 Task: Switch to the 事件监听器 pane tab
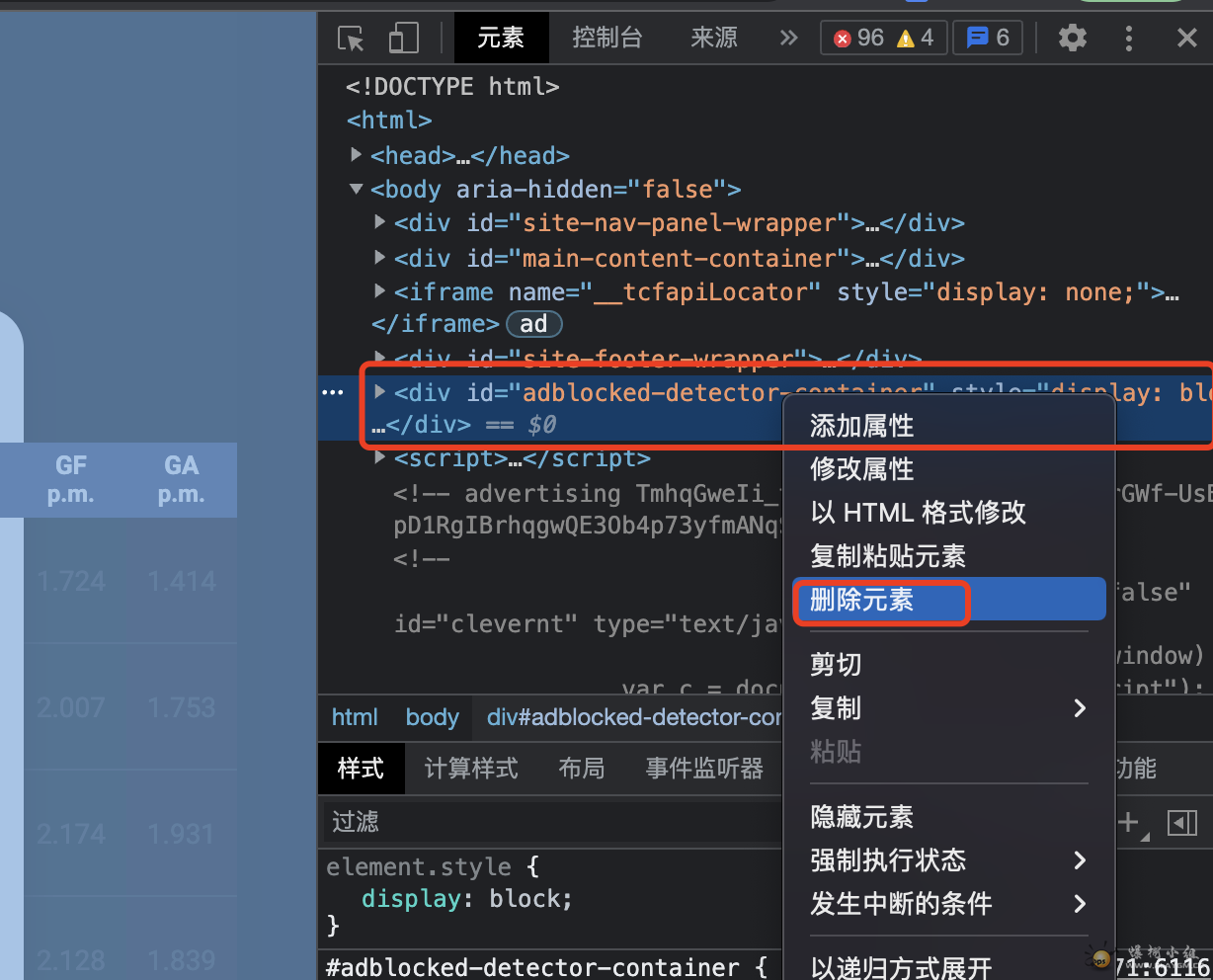tap(705, 769)
